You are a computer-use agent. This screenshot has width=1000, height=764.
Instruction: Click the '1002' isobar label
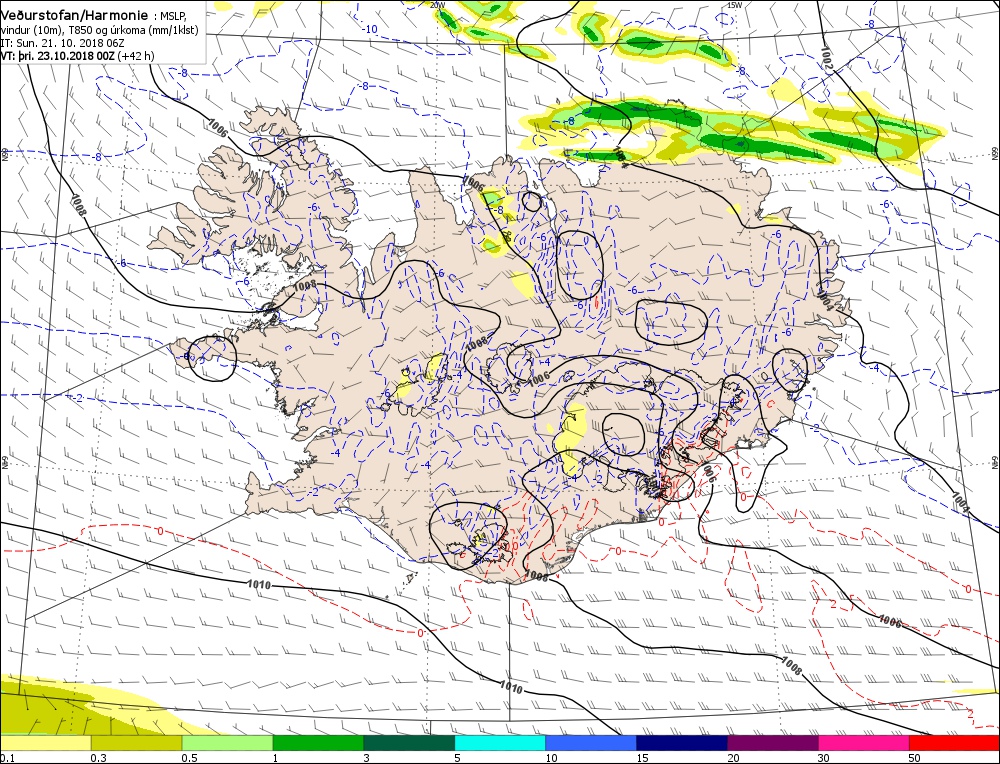(827, 58)
